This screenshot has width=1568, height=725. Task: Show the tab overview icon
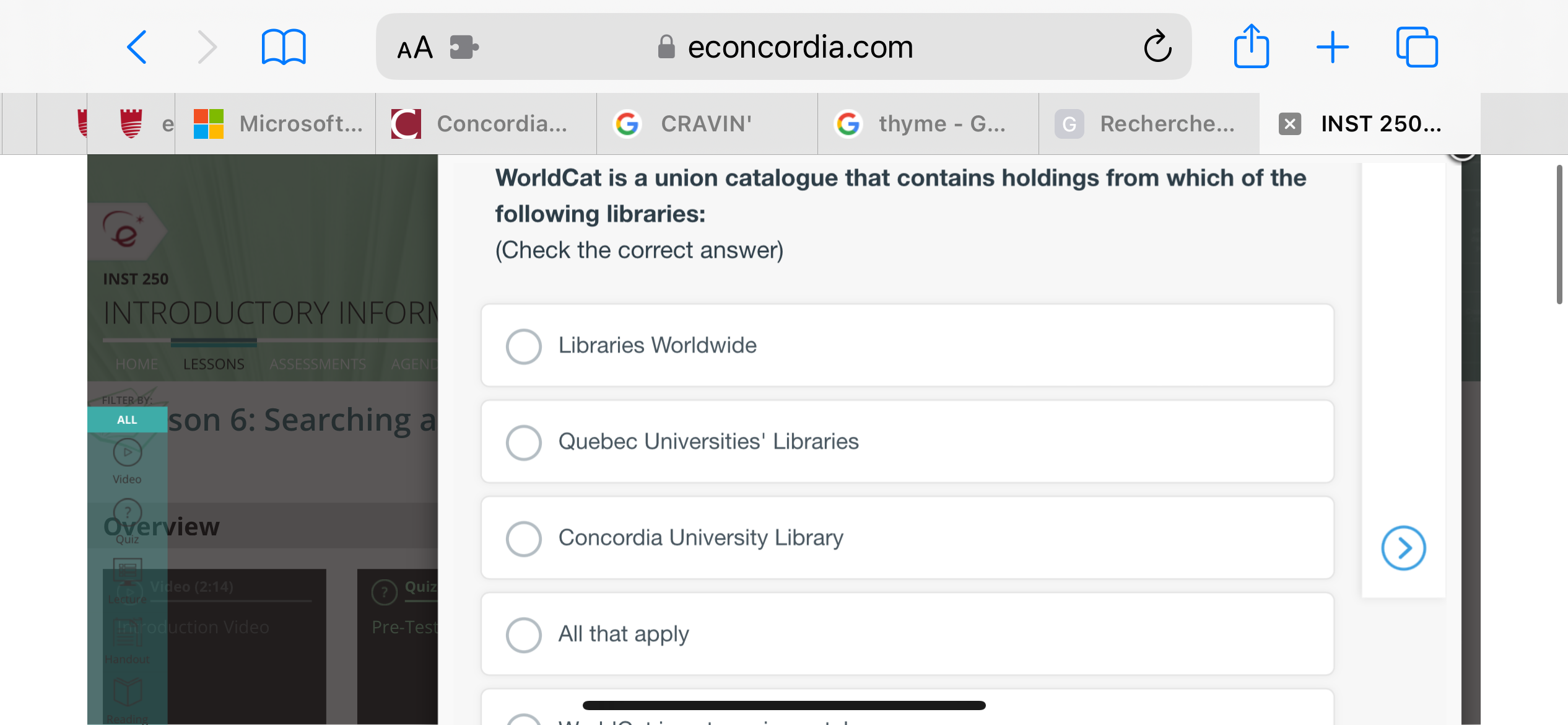pos(1417,47)
